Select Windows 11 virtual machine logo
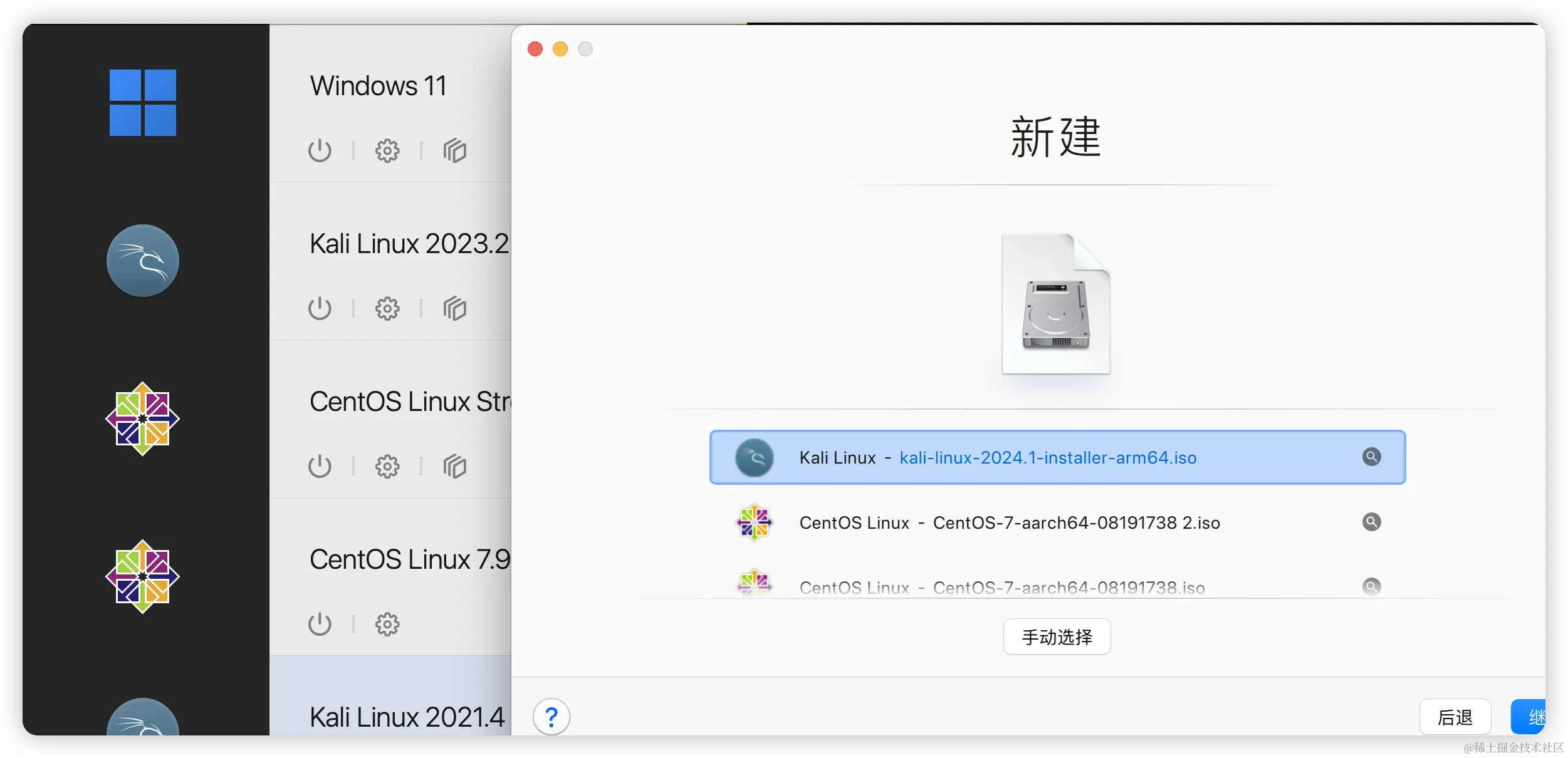 143,103
